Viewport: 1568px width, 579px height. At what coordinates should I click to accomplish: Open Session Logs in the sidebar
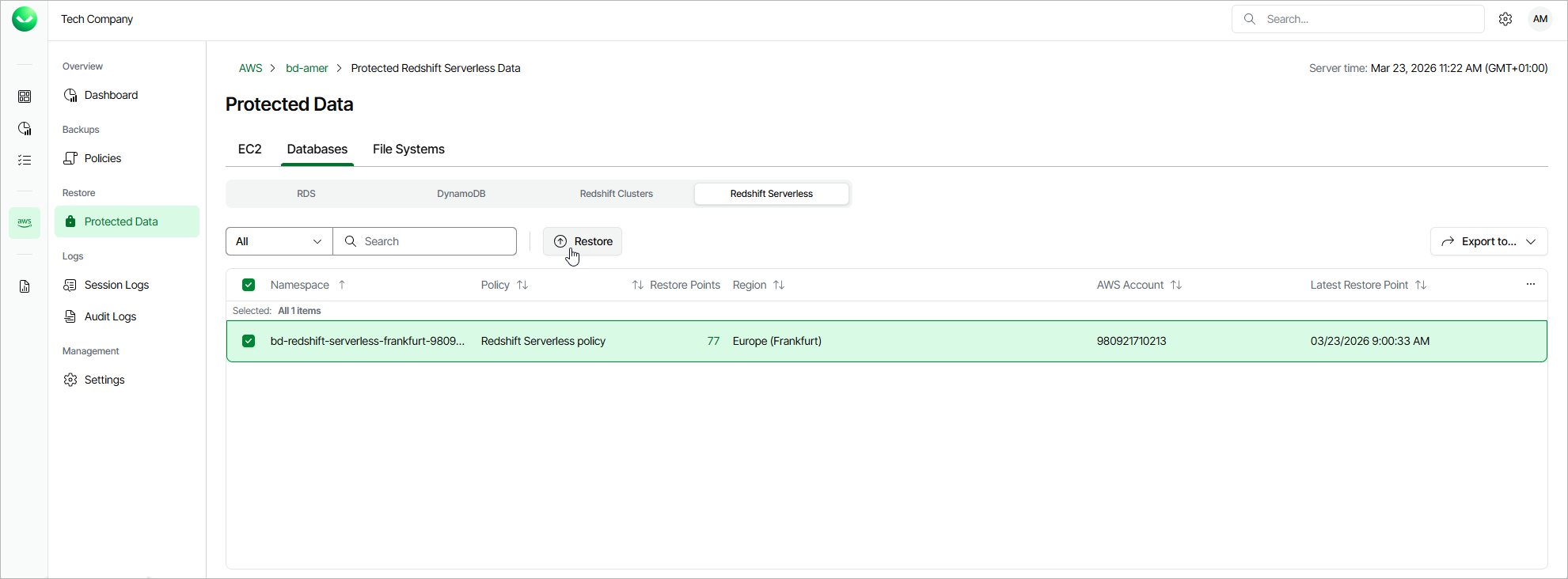127,285
